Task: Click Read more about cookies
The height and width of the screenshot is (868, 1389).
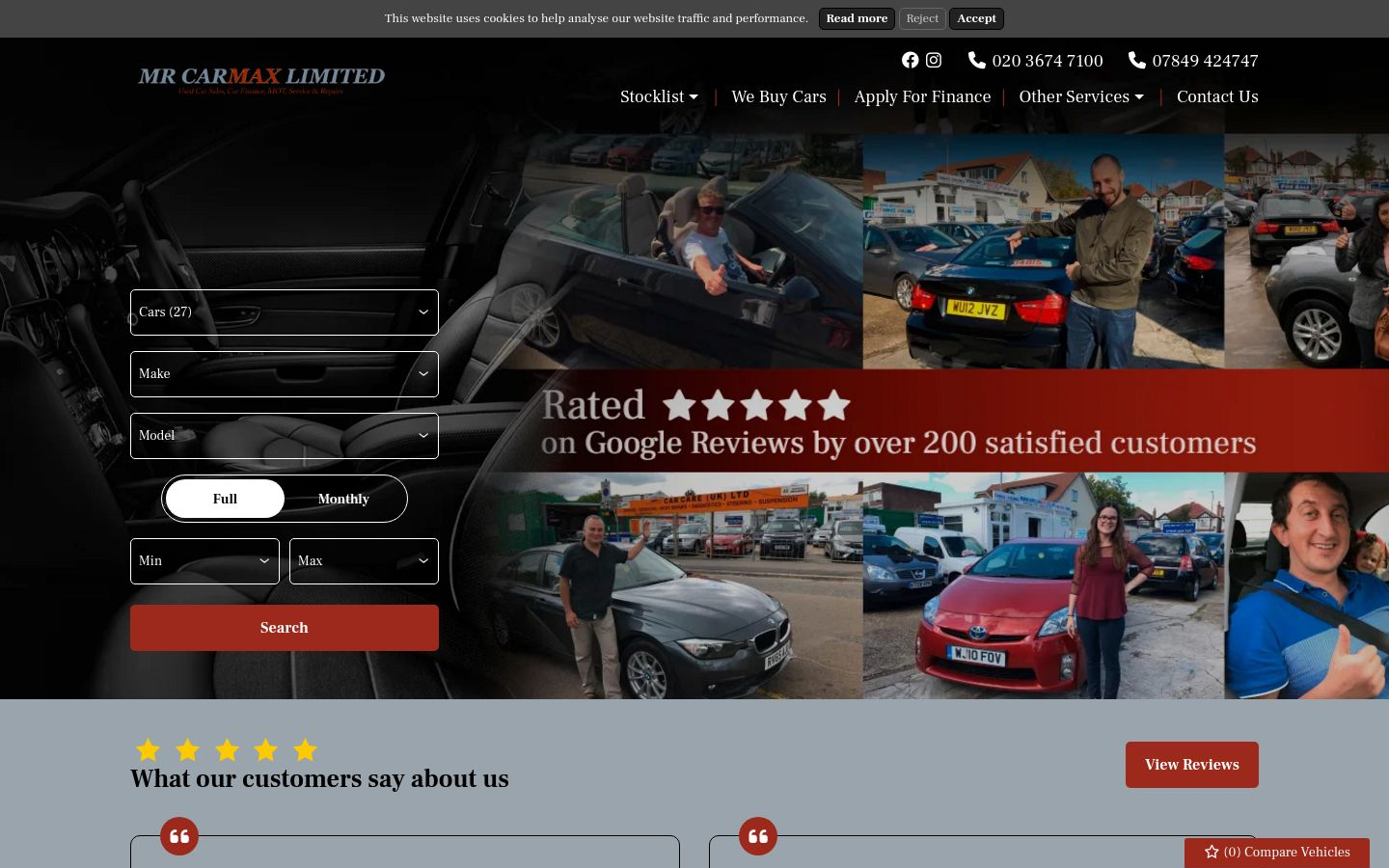Action: coord(857,18)
